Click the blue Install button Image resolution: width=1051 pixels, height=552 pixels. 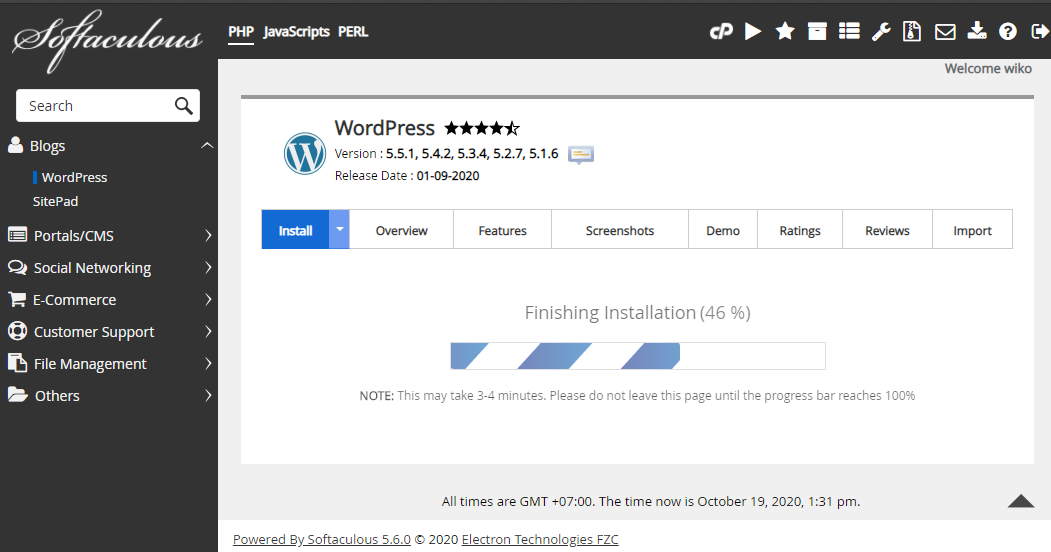(x=296, y=230)
